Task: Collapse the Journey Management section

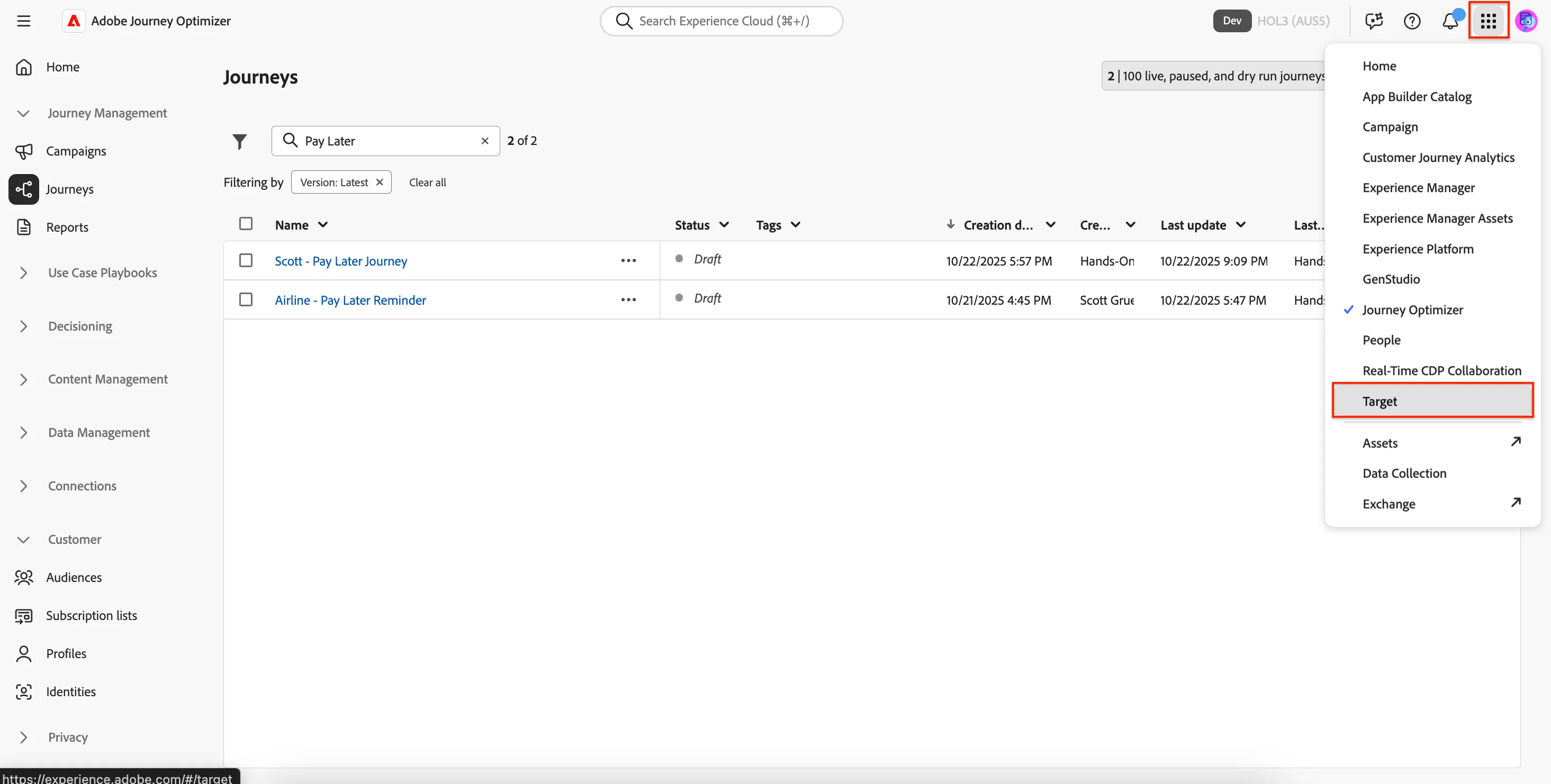Action: click(x=107, y=113)
